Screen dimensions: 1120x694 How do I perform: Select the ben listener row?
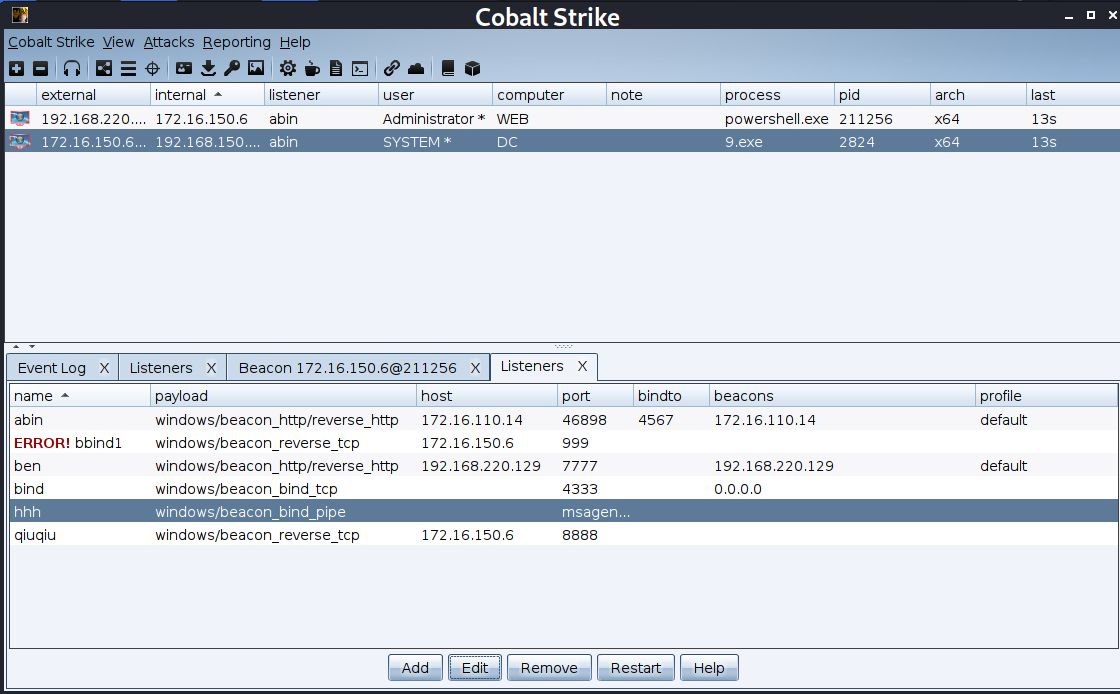564,466
